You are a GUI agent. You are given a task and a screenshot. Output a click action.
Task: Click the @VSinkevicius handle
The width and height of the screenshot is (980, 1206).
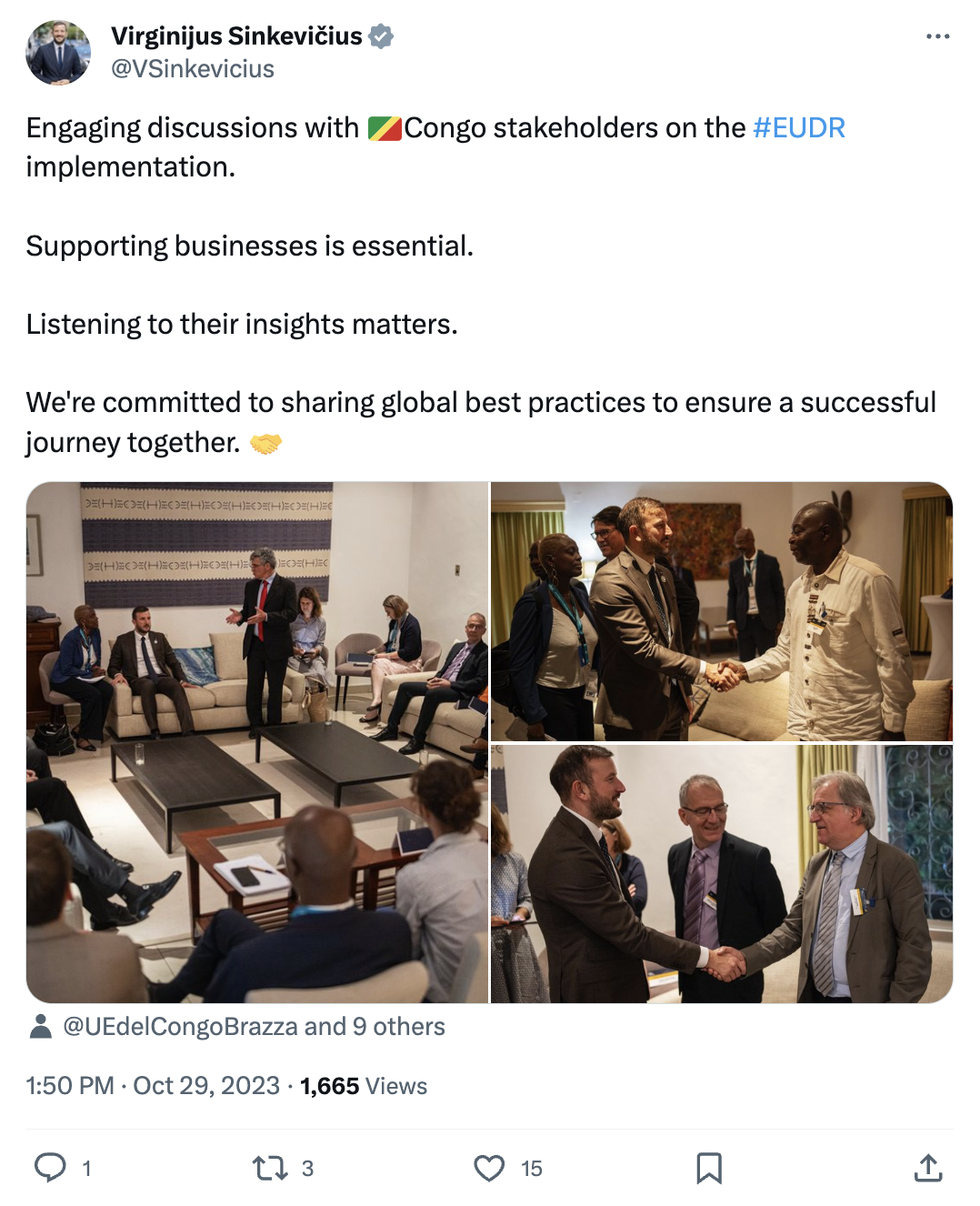[193, 69]
